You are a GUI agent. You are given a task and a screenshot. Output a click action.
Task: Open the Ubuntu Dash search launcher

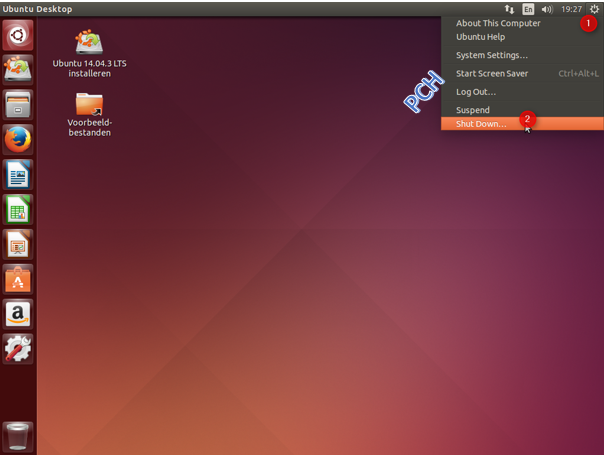pos(18,36)
